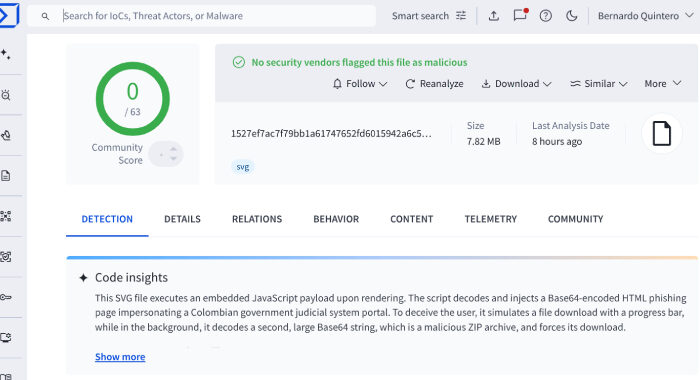Click the VirusTotal logo icon

coord(9,15)
